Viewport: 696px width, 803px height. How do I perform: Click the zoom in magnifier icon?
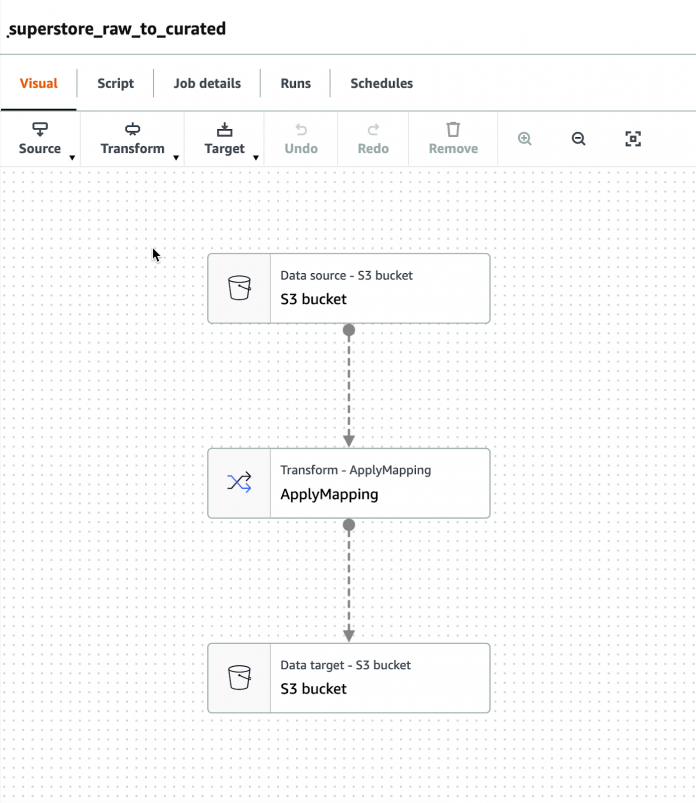click(524, 139)
